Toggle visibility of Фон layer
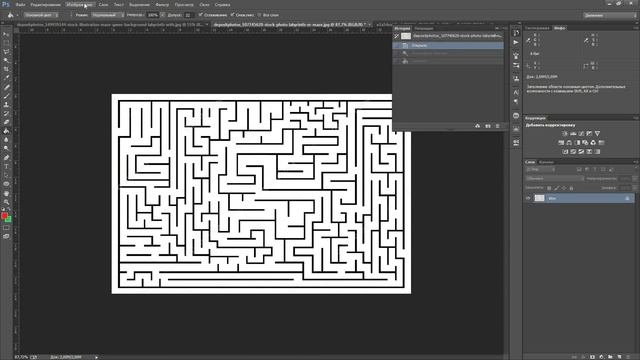 coord(528,198)
